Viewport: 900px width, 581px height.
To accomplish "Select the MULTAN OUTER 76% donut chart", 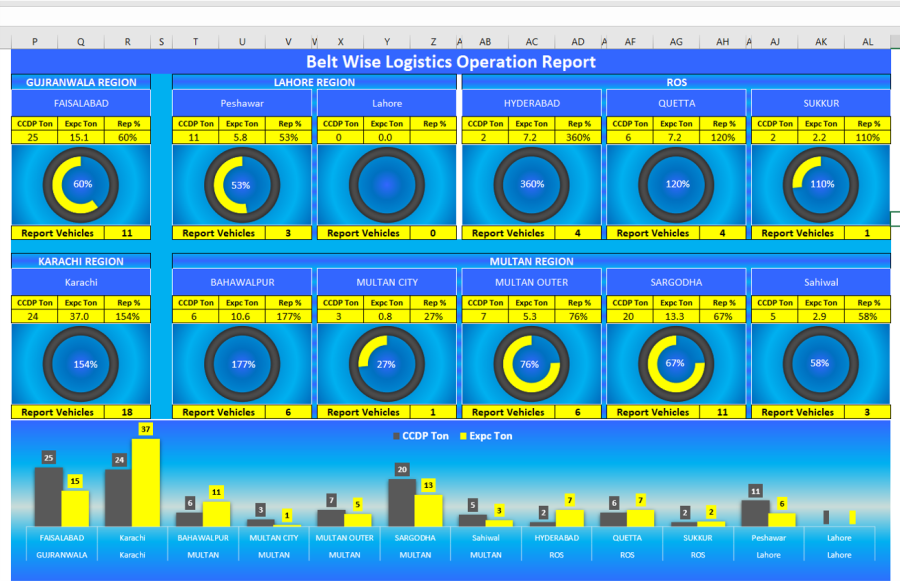I will pos(532,364).
